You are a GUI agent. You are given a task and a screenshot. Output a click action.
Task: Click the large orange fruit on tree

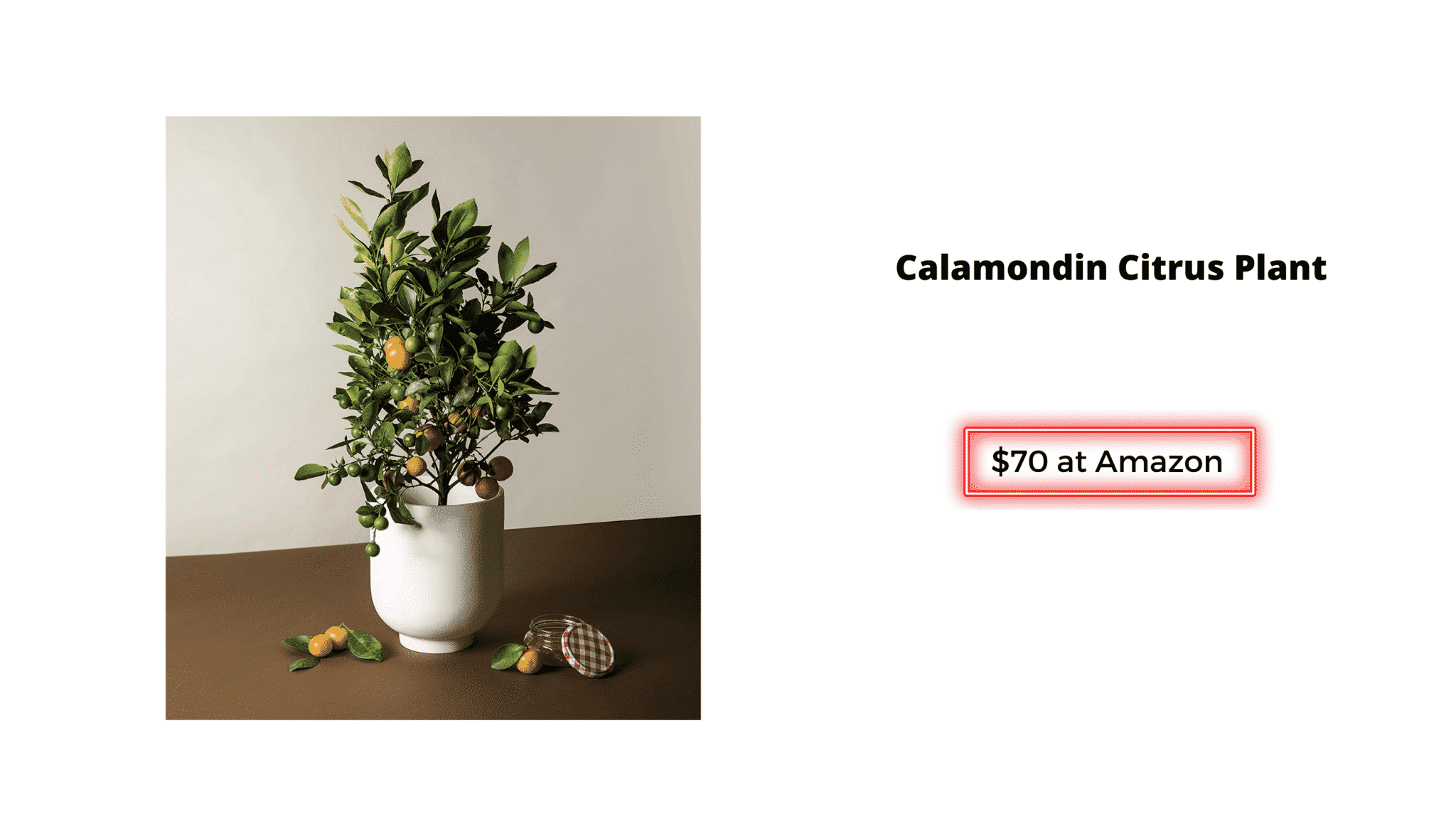[396, 353]
